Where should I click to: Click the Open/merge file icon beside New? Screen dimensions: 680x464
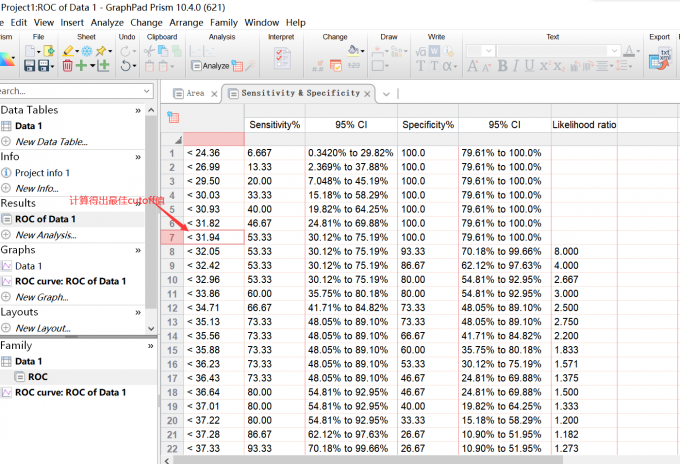[49, 51]
